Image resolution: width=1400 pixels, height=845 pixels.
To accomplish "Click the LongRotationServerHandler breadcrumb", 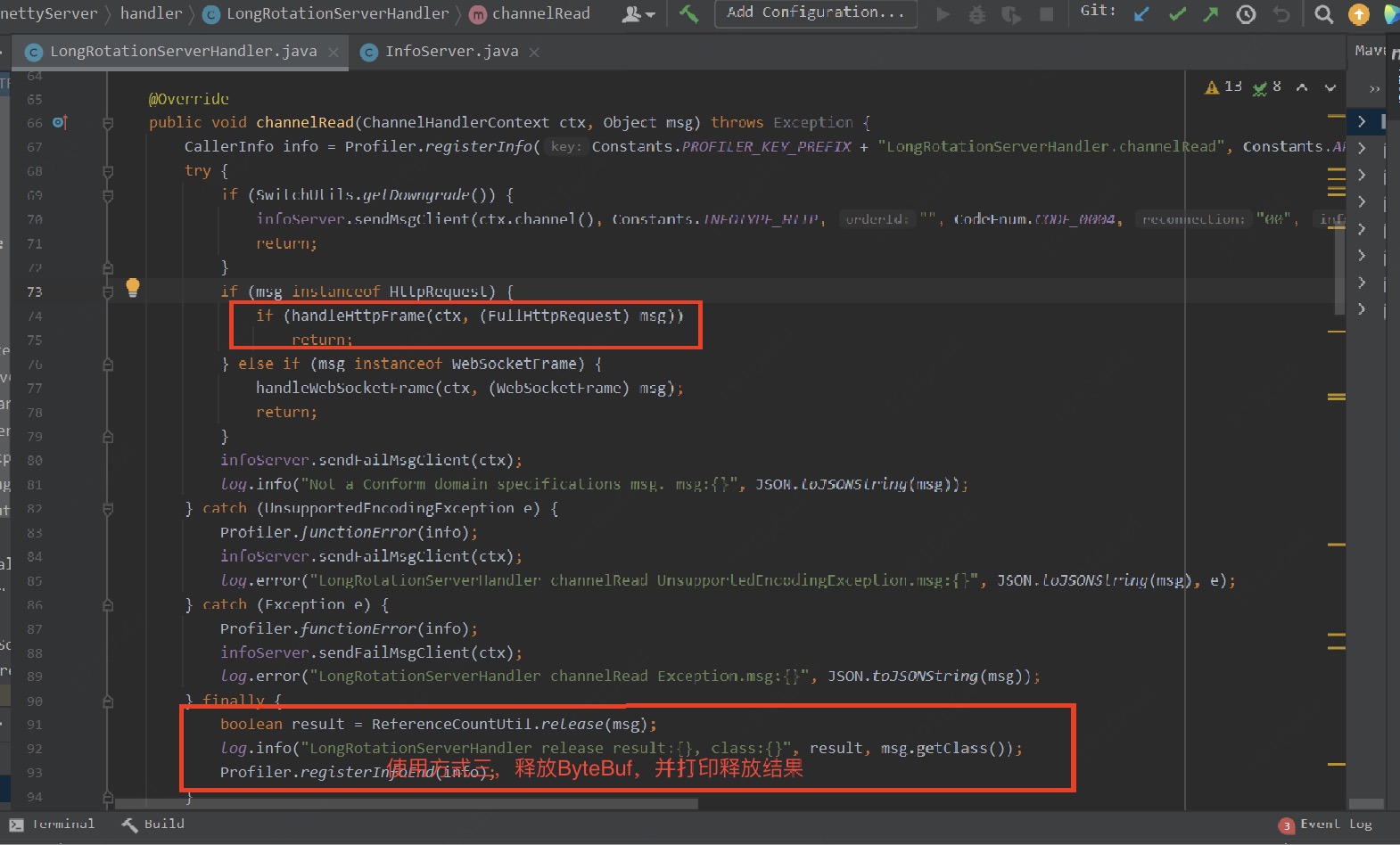I will (x=326, y=13).
